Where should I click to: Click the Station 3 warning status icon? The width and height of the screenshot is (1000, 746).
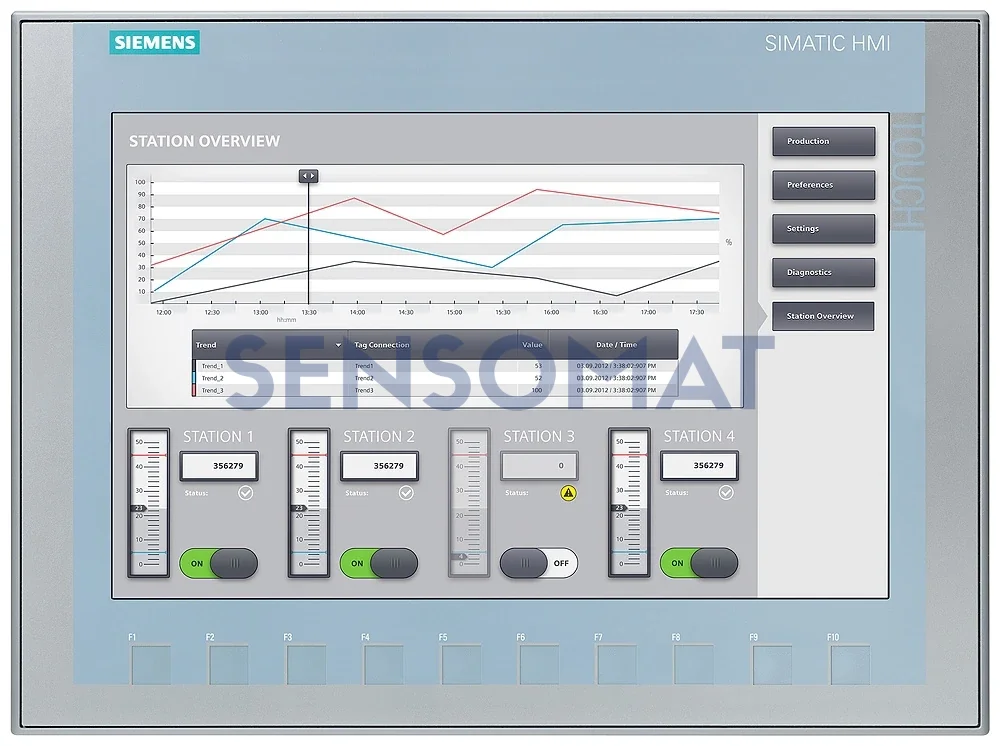(568, 493)
